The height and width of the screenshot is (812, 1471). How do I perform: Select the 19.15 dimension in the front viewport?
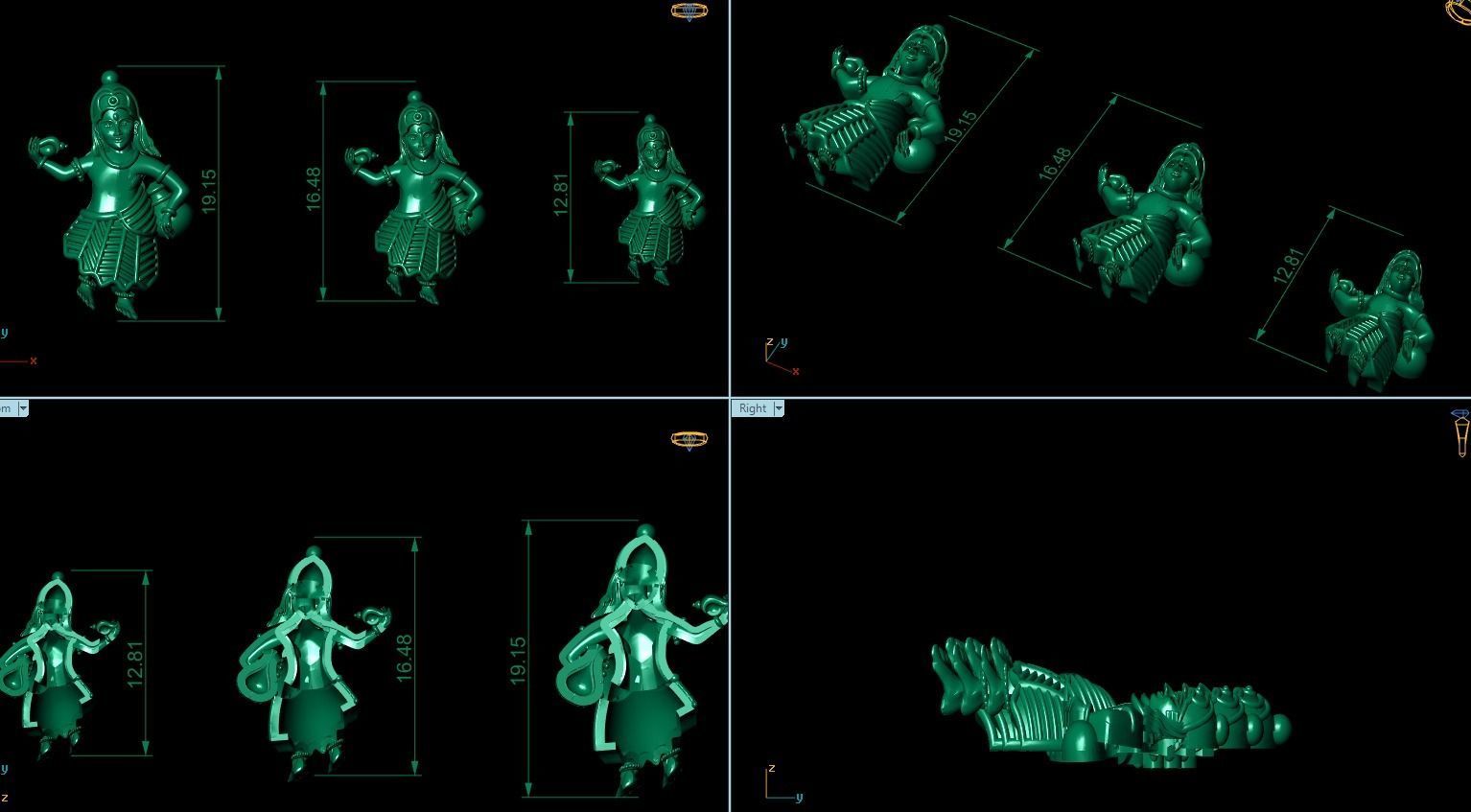click(x=210, y=191)
